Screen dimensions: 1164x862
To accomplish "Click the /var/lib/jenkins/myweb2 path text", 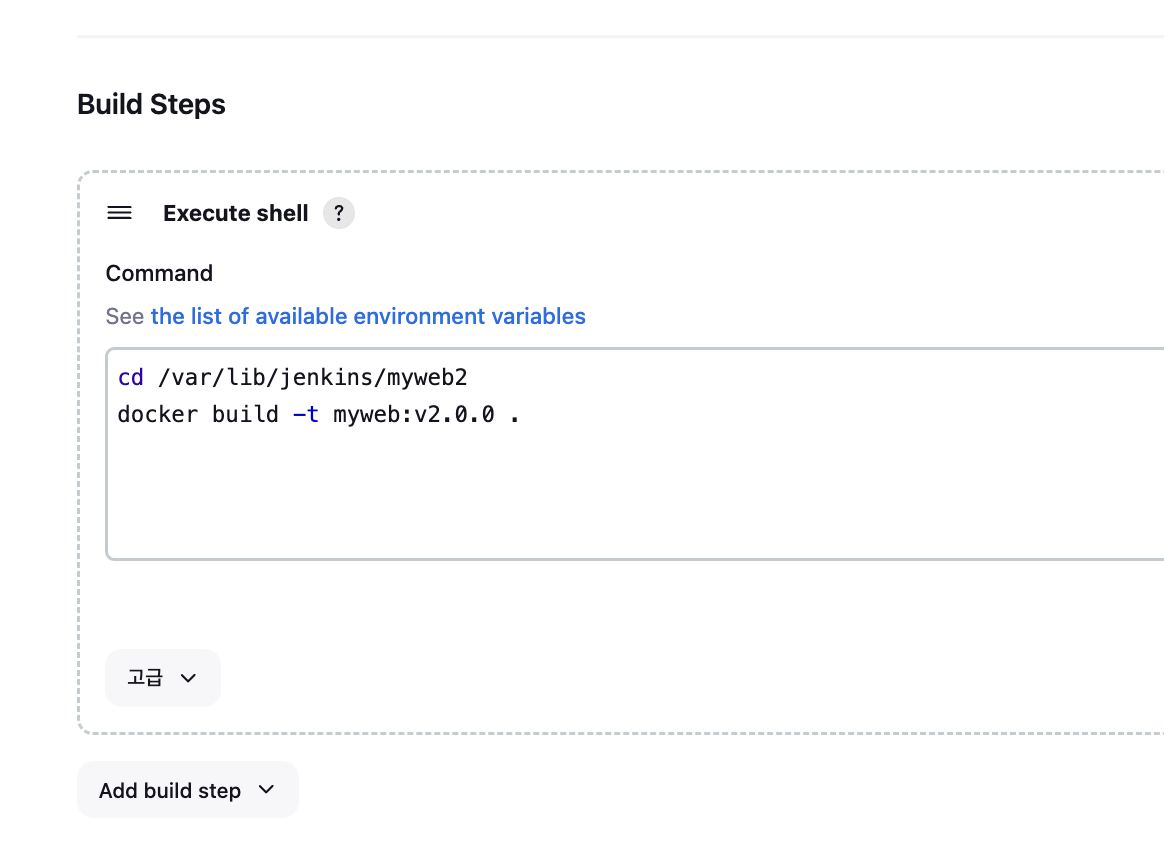I will tap(313, 378).
